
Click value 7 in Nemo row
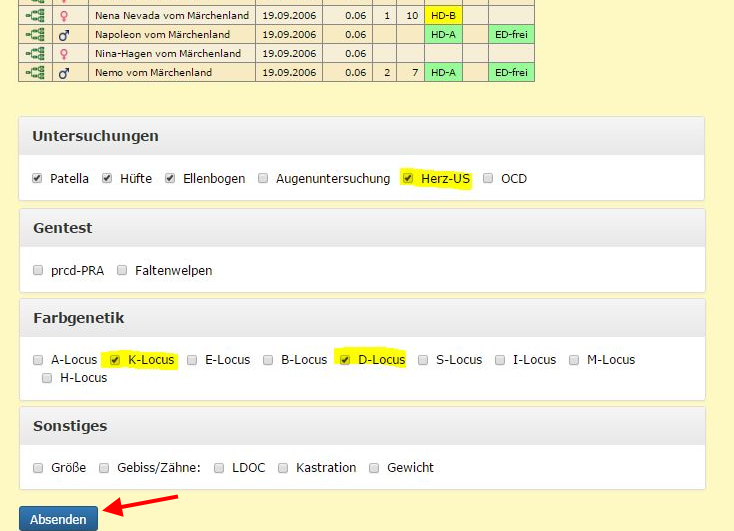click(415, 73)
